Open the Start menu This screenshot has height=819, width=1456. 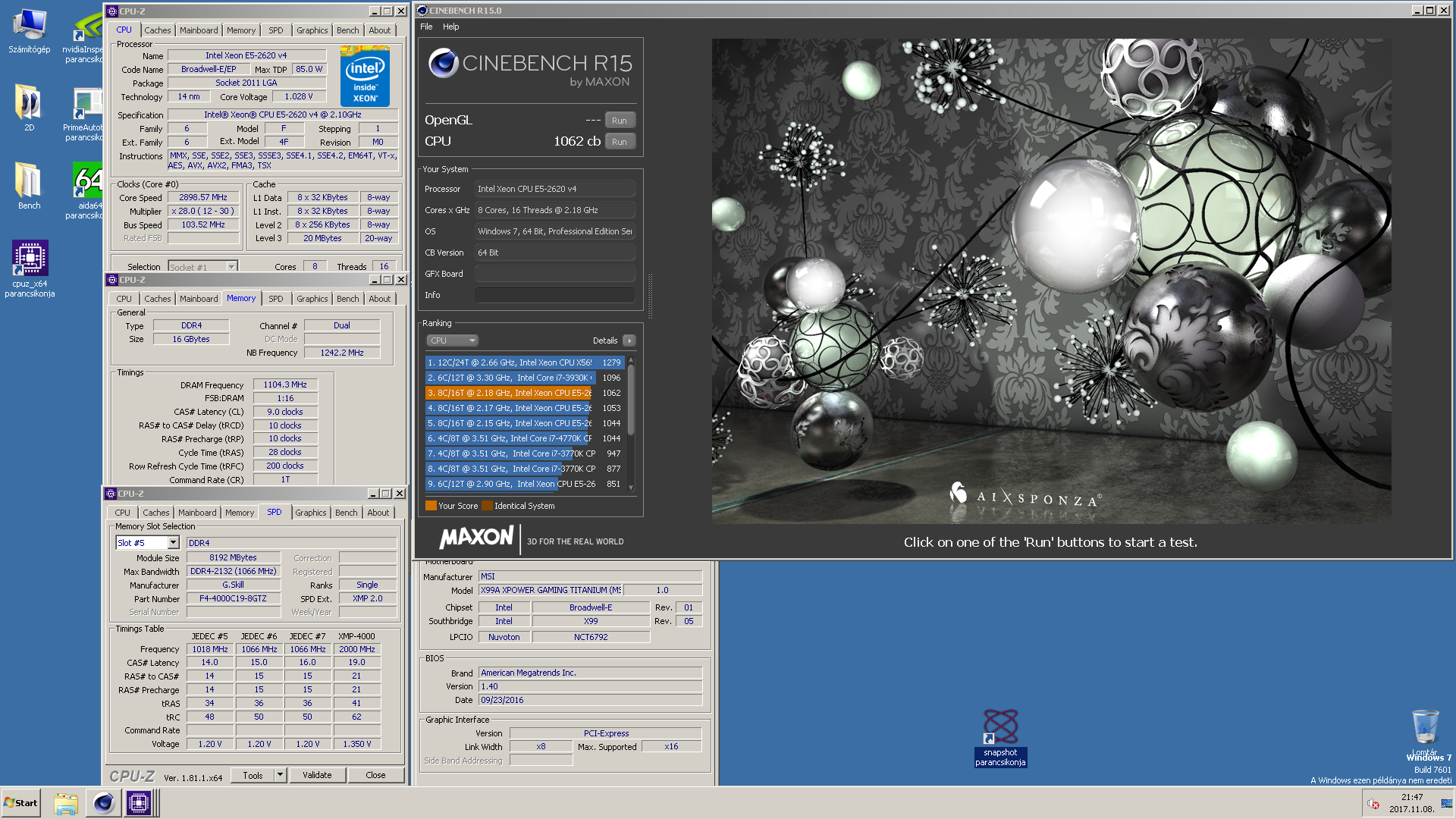point(21,802)
